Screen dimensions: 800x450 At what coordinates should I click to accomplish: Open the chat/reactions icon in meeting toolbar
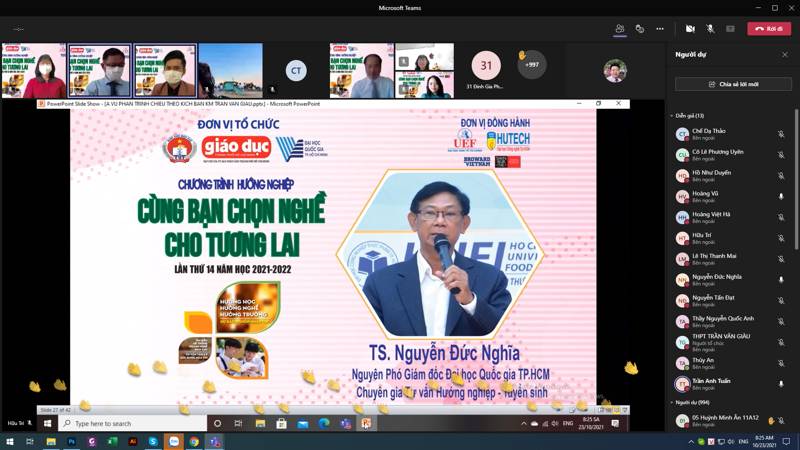coord(640,29)
